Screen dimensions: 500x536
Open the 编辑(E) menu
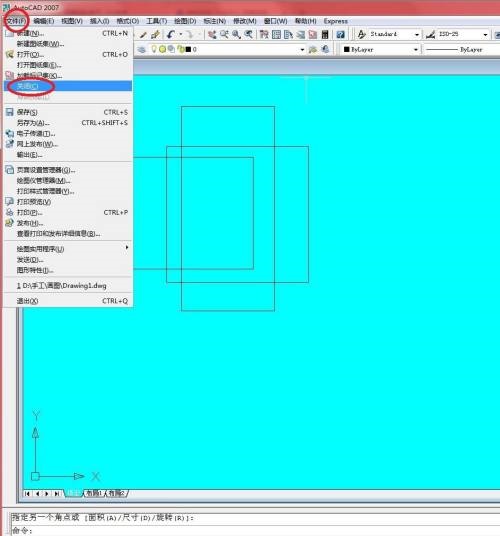click(44, 21)
